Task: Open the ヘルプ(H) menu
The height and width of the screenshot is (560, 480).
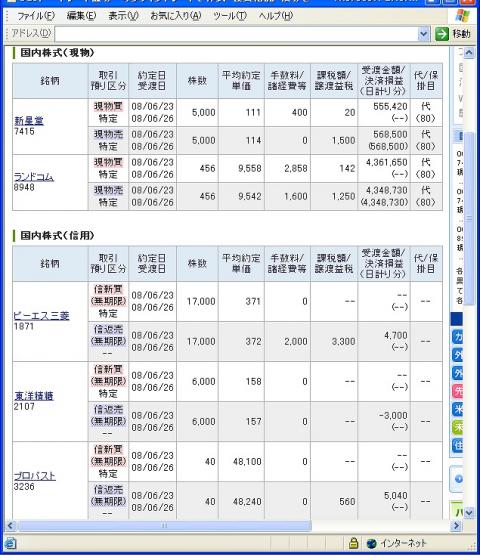Action: pos(275,16)
